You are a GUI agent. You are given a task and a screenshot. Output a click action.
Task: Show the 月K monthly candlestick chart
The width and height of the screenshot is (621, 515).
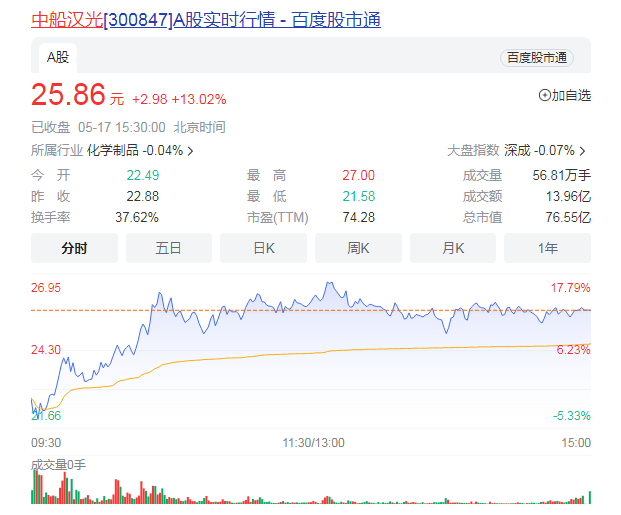click(453, 248)
